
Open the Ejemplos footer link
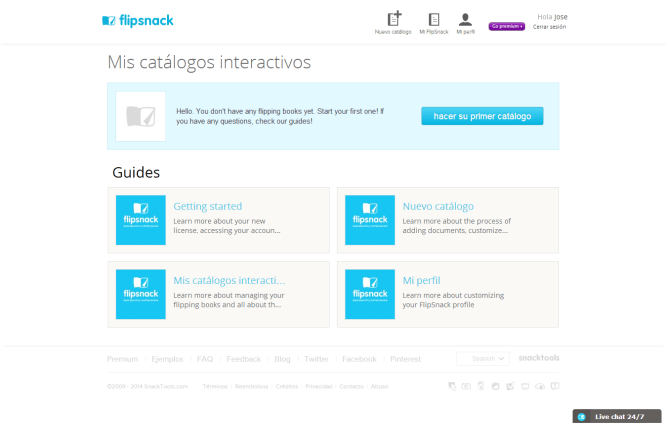click(168, 358)
